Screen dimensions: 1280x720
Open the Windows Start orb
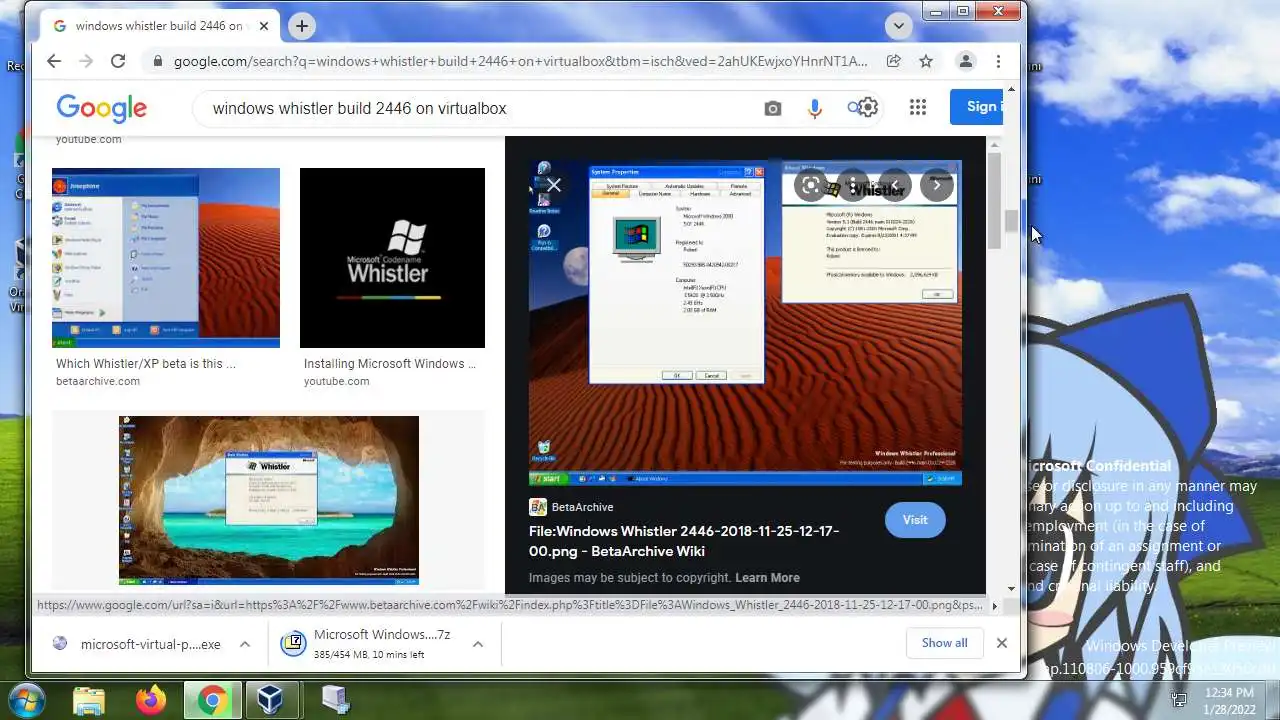point(26,699)
